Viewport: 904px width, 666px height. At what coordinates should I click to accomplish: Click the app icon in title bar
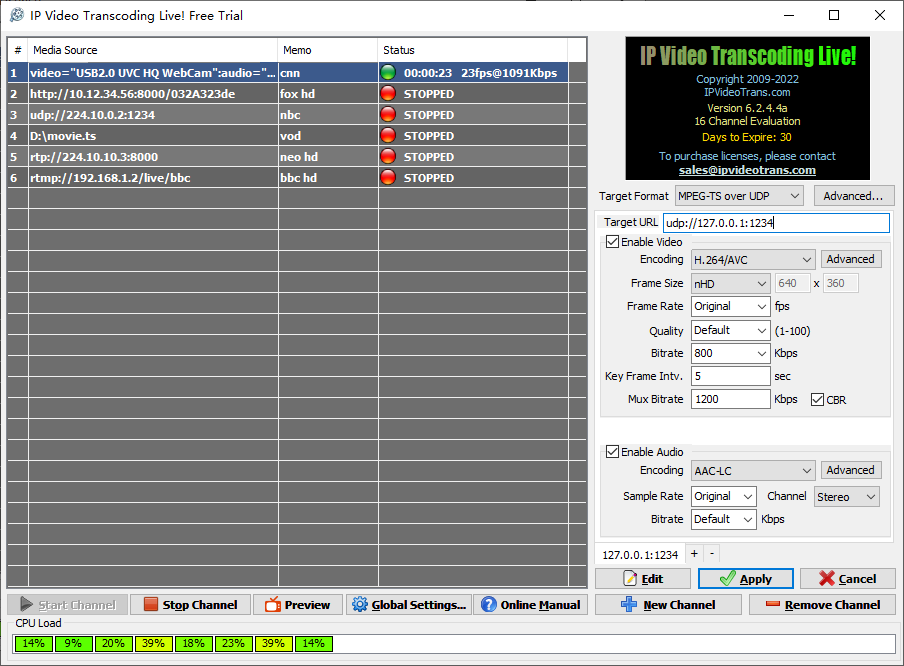pyautogui.click(x=17, y=15)
